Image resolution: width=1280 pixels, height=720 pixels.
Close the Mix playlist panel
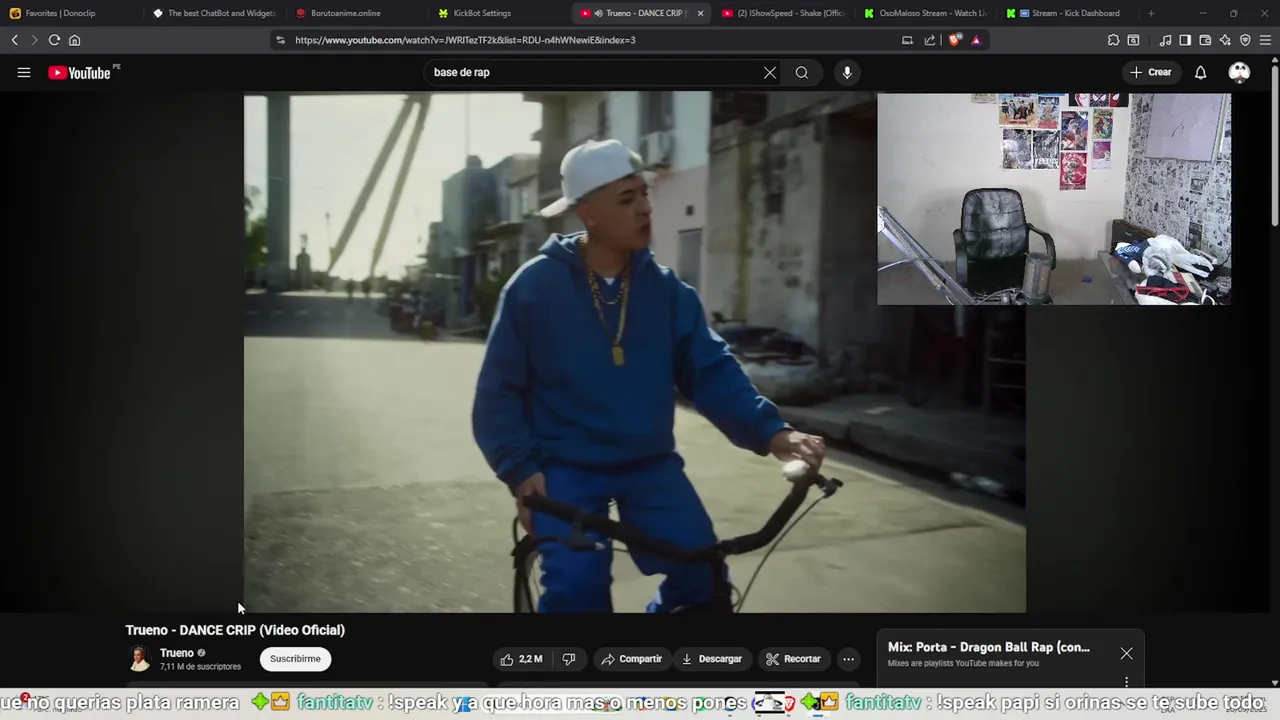pyautogui.click(x=1126, y=653)
